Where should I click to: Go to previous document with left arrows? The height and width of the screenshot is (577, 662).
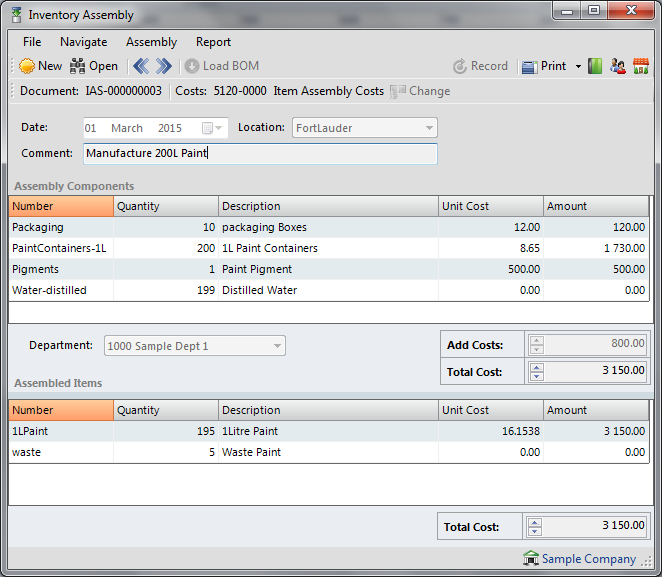pos(141,66)
